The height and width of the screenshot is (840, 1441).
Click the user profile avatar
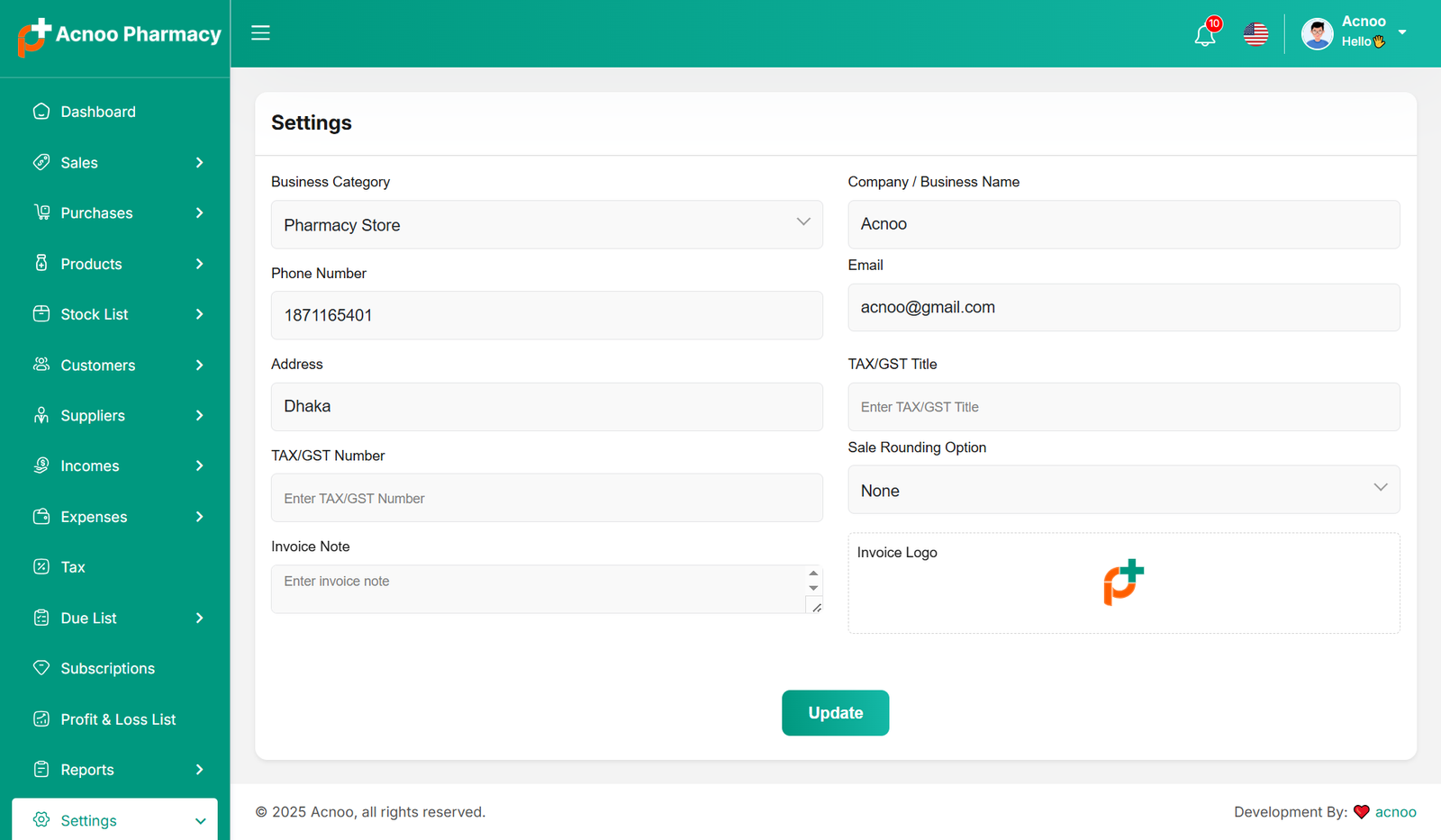click(x=1317, y=34)
